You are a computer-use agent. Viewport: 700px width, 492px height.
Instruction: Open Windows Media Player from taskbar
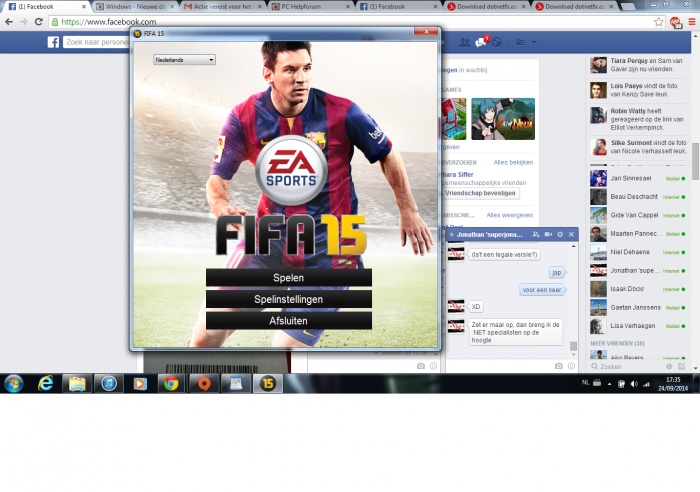[140, 384]
